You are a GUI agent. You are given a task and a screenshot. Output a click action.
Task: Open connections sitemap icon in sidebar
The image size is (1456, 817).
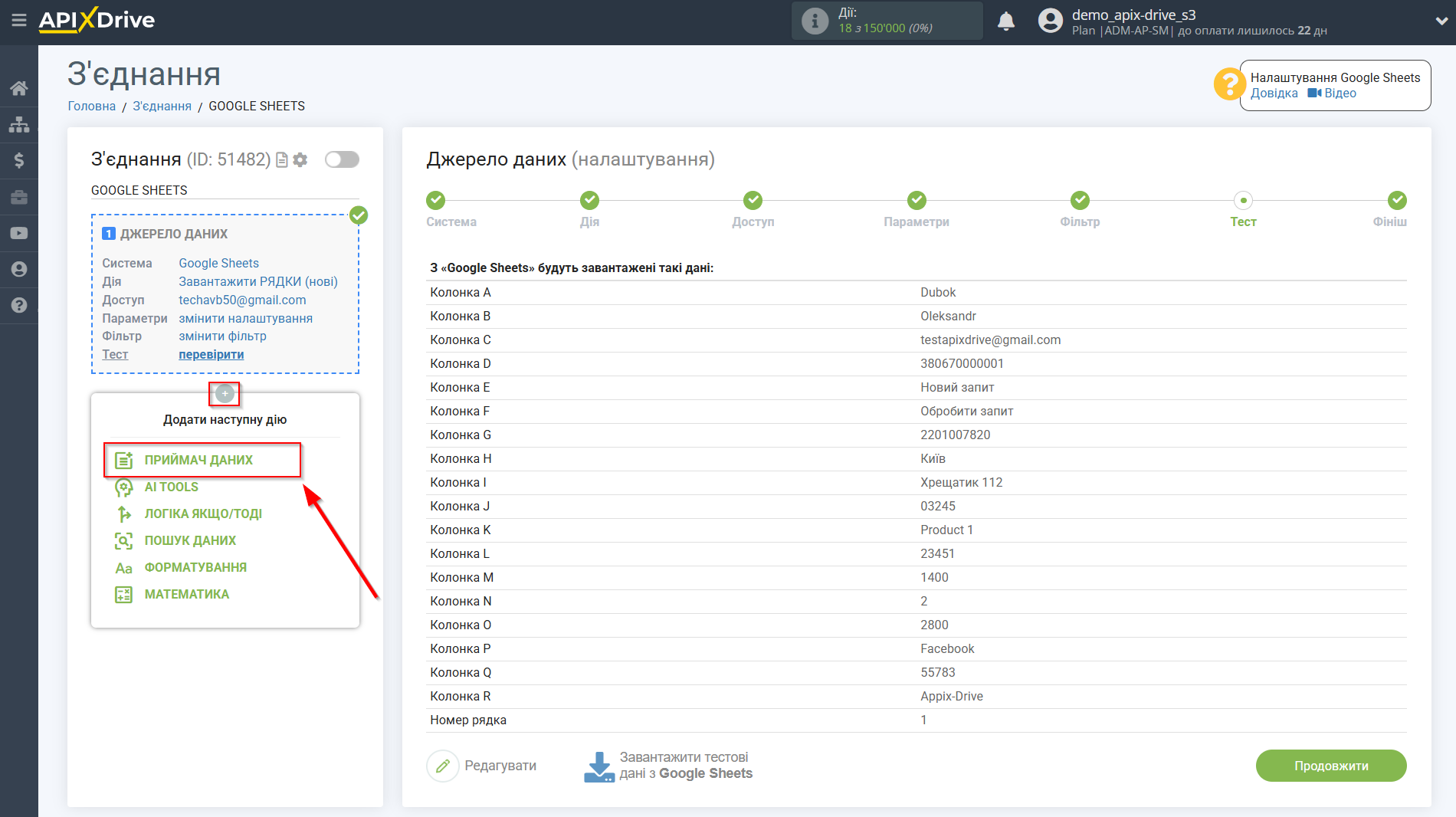(19, 124)
